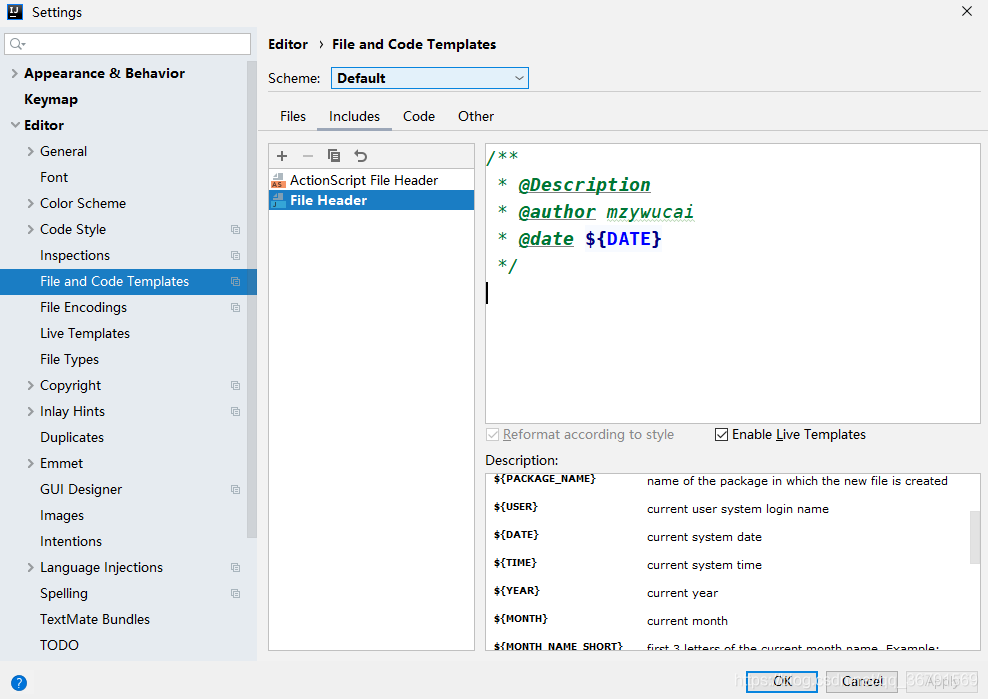Toggle Reformat according to style checkbox
Viewport: 988px width, 699px height.
tap(493, 434)
